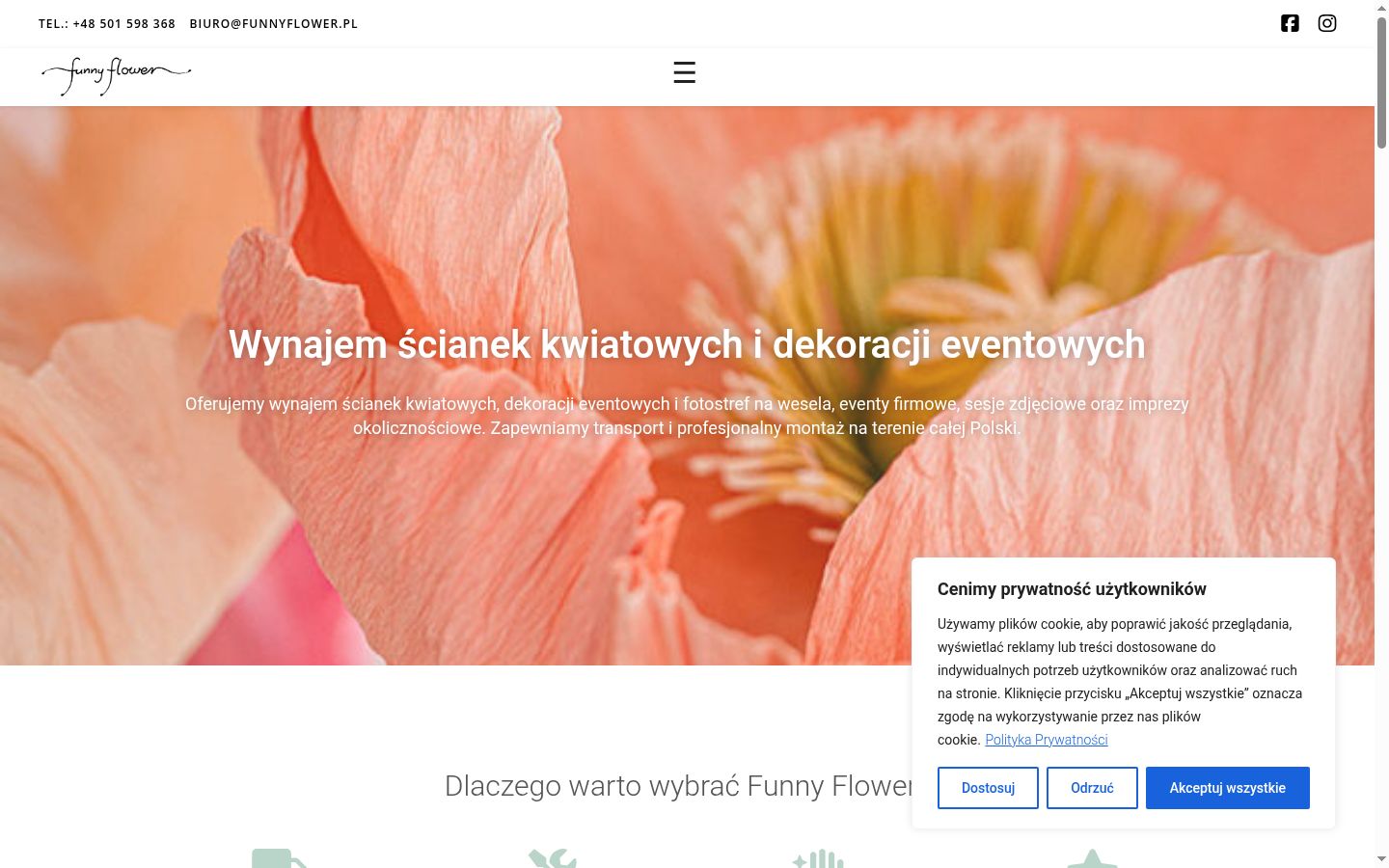
Task: Open the hamburger navigation menu
Action: (x=684, y=72)
